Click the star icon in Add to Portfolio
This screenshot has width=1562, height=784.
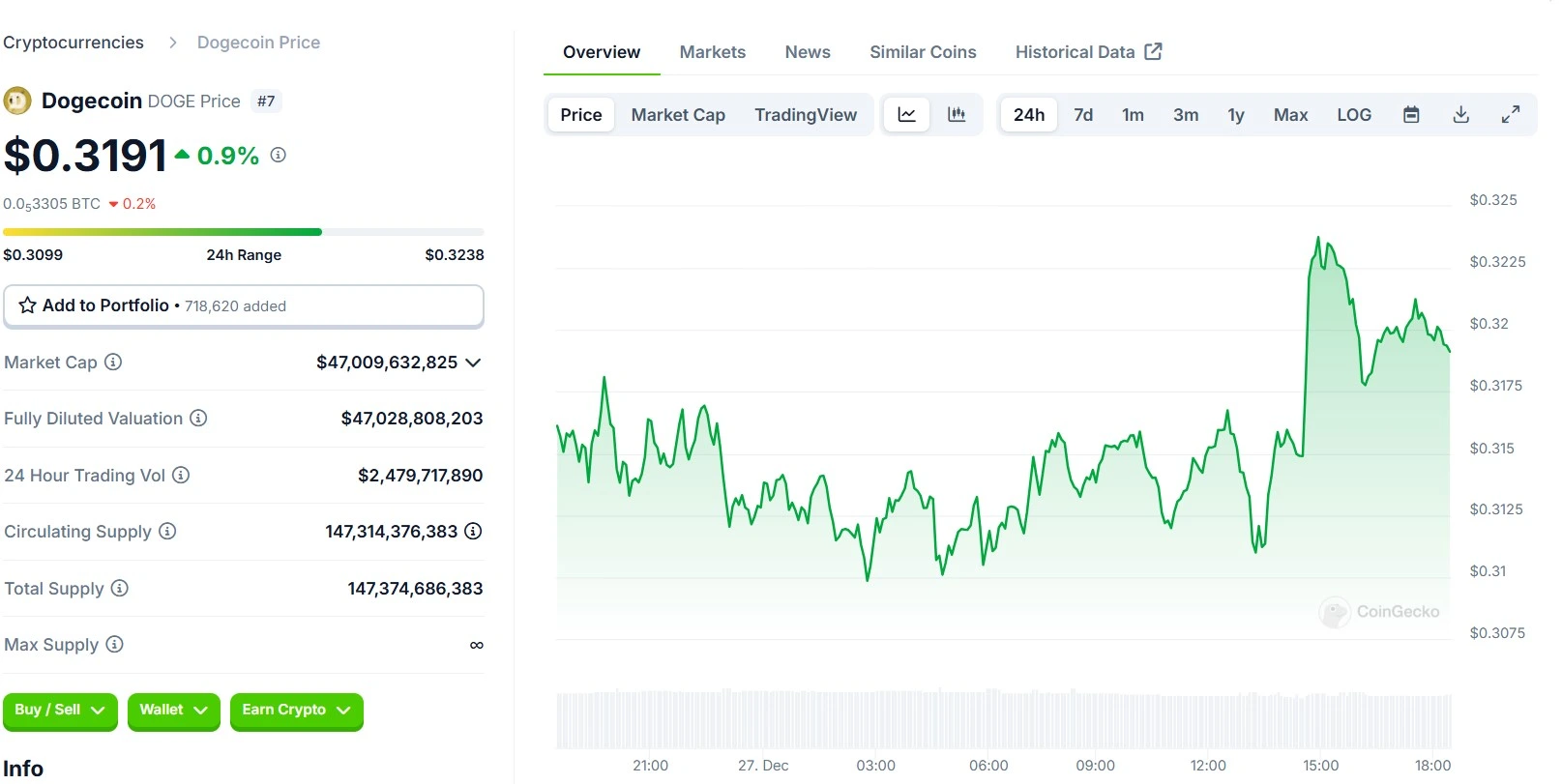(x=27, y=305)
